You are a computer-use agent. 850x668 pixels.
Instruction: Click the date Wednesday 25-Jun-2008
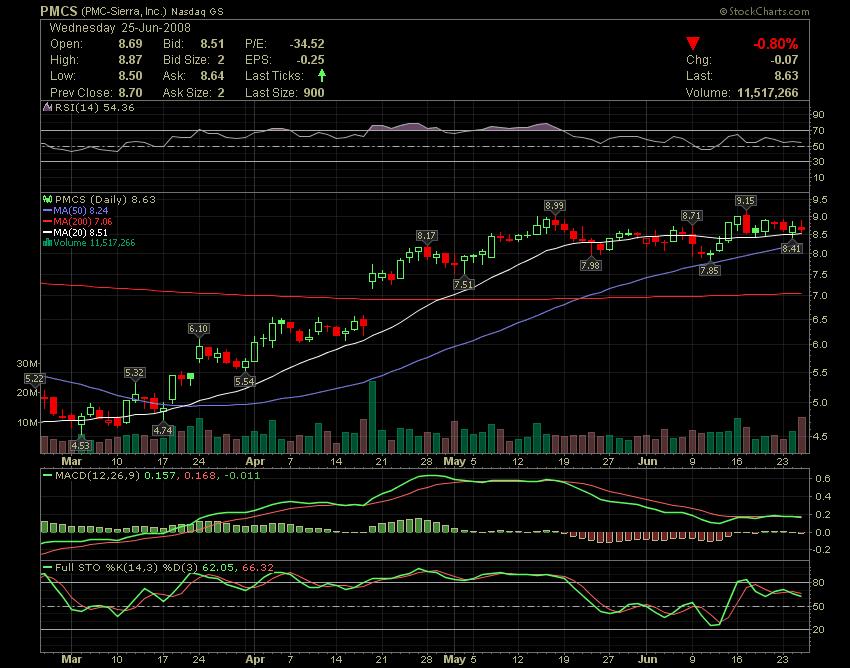(120, 28)
